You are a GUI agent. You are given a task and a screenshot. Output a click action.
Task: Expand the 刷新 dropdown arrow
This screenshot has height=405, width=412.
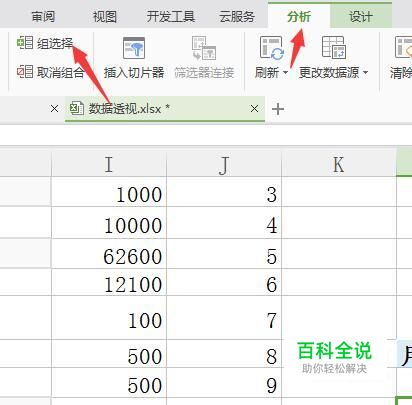point(285,72)
